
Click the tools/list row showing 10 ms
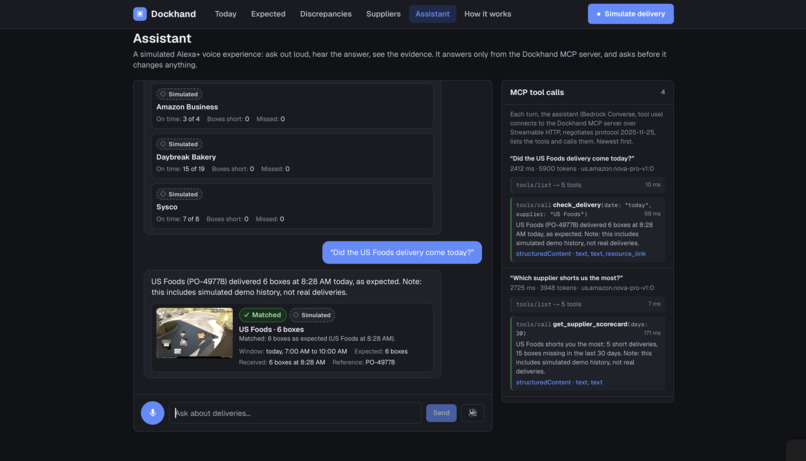coord(588,185)
